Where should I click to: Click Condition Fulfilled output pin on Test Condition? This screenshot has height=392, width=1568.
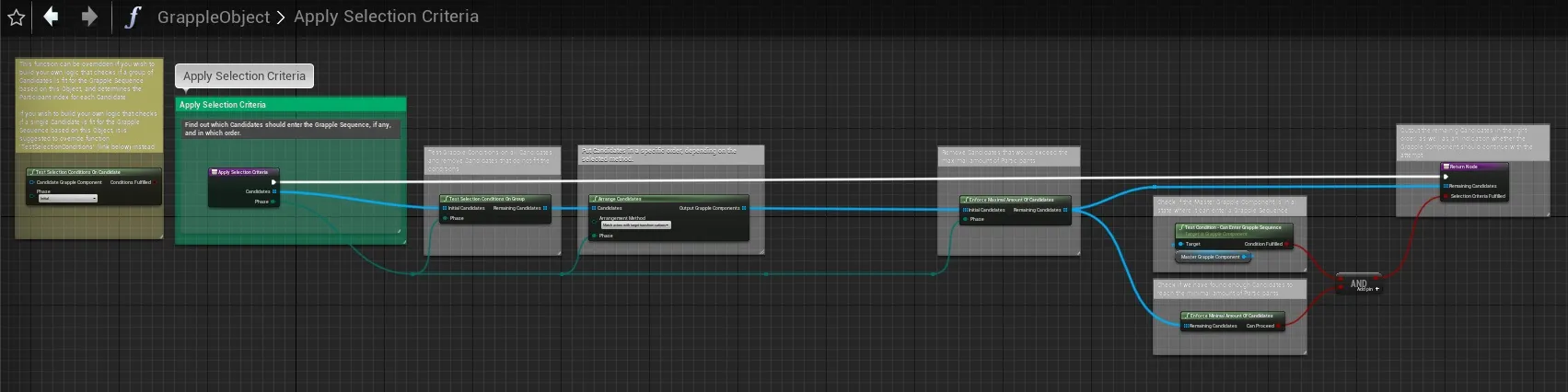(x=1287, y=244)
